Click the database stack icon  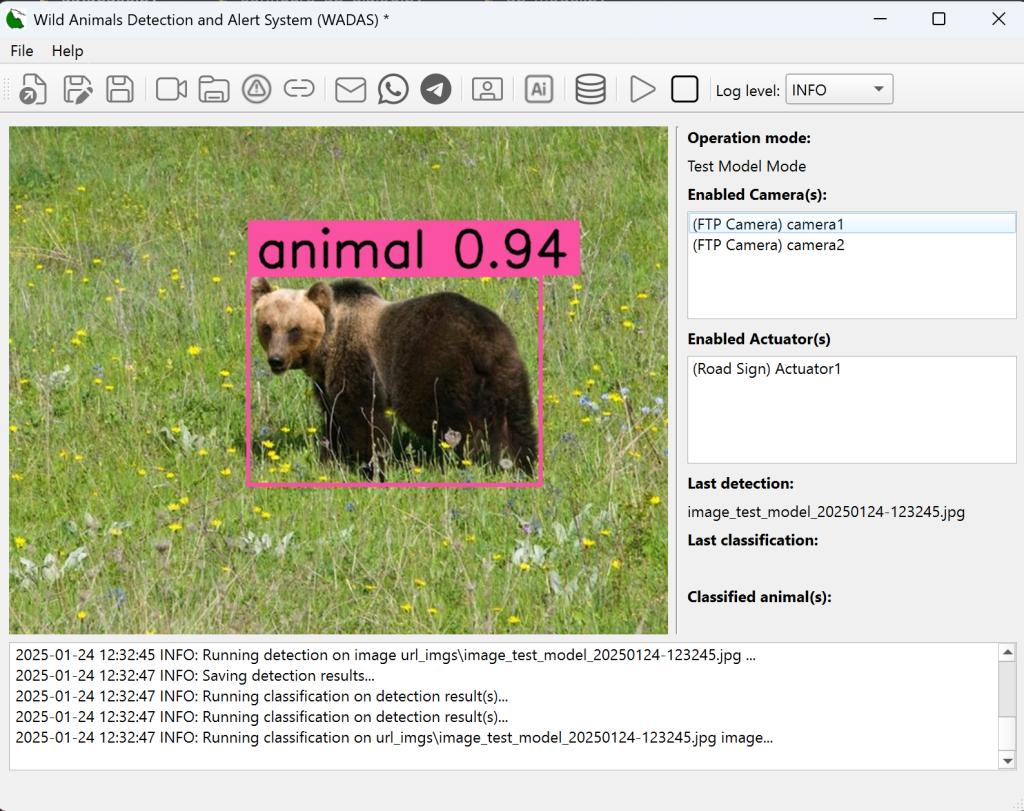pyautogui.click(x=590, y=90)
